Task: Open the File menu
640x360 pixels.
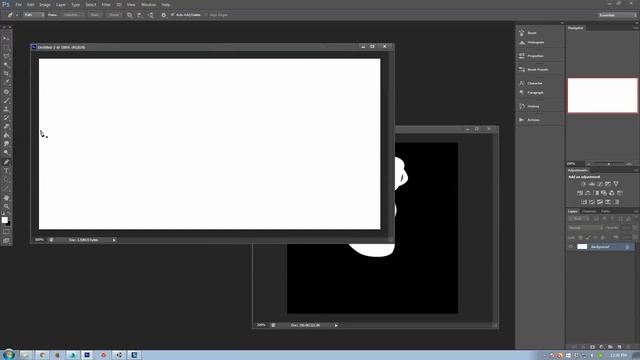Action: [x=19, y=4]
